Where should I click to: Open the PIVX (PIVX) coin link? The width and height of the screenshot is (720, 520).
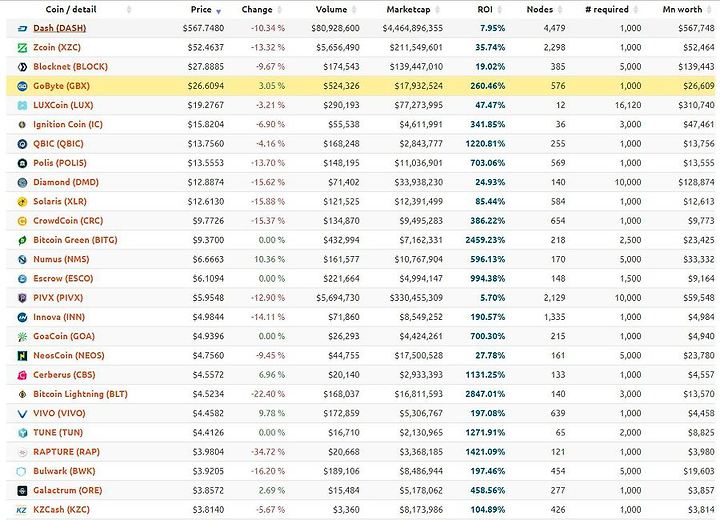click(58, 298)
